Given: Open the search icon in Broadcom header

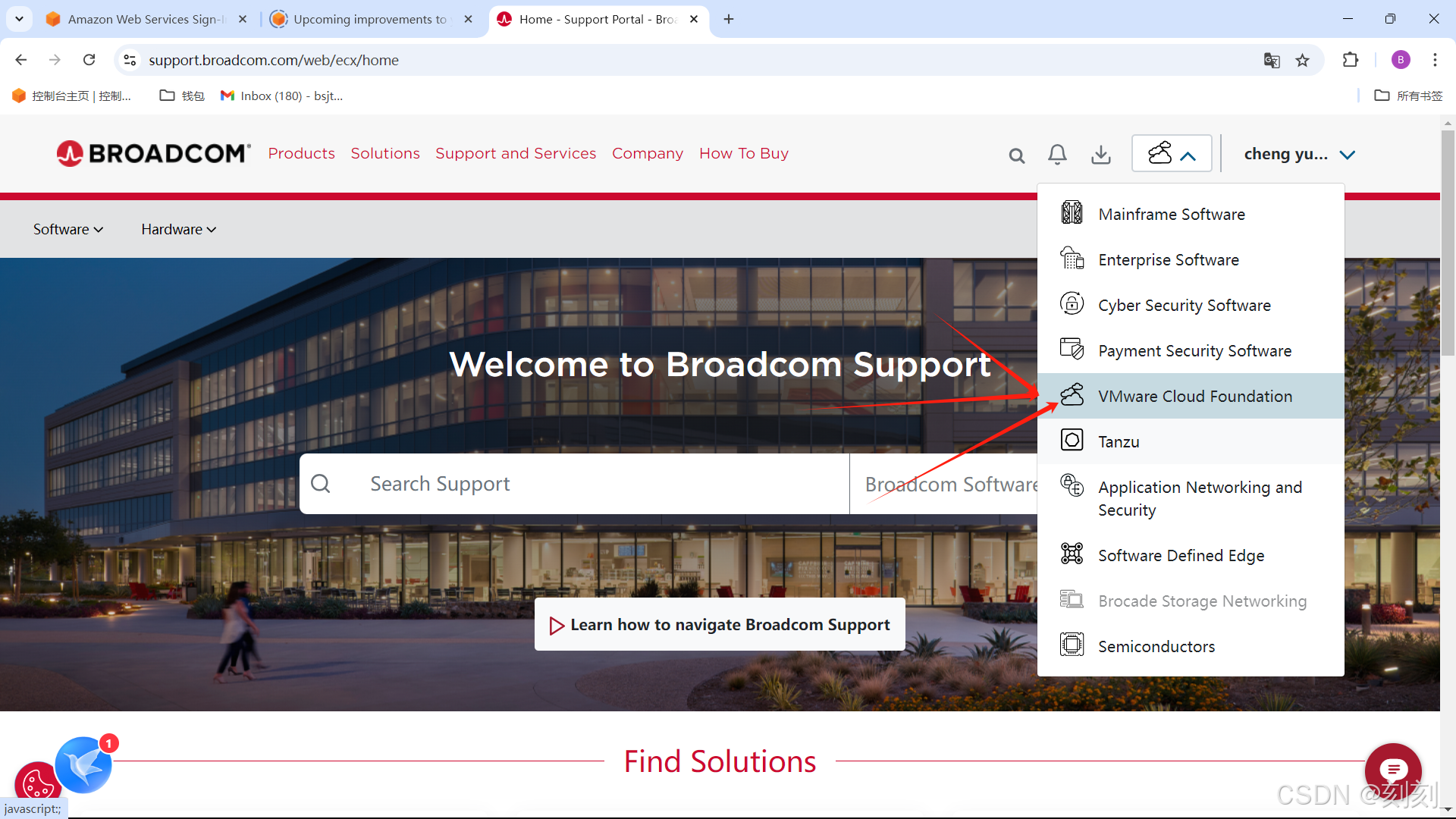Looking at the screenshot, I should tap(1016, 155).
